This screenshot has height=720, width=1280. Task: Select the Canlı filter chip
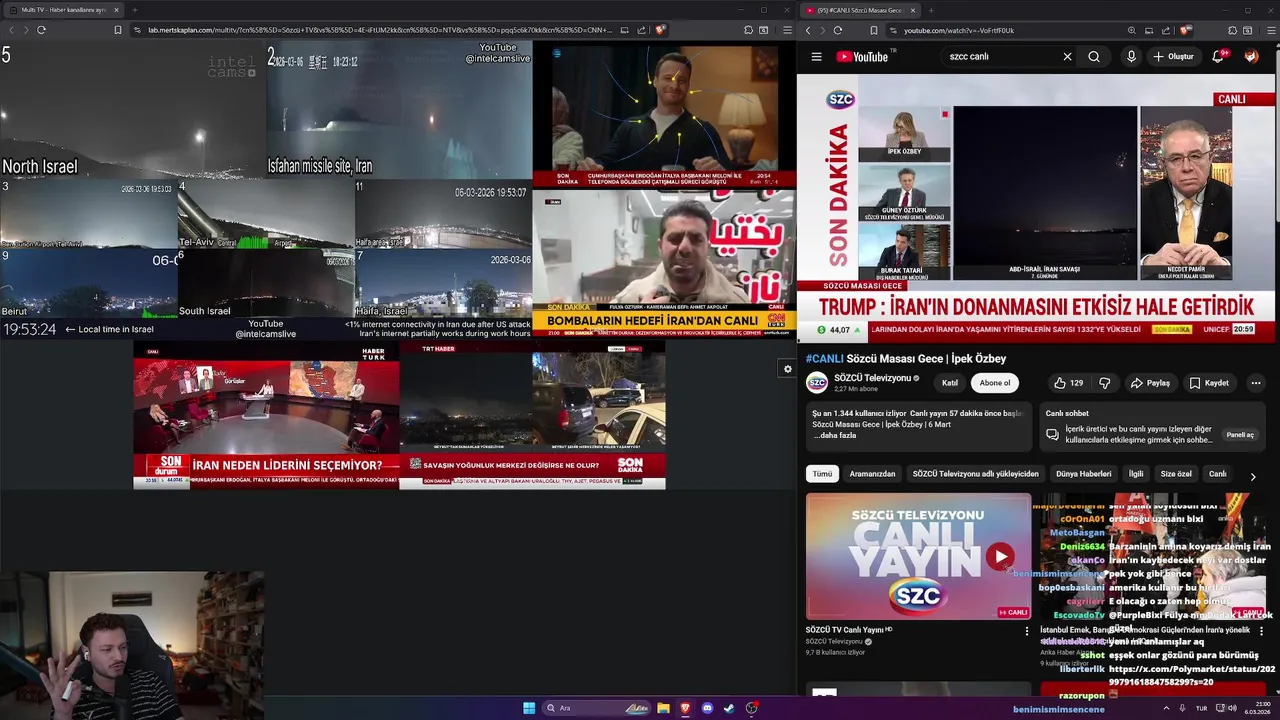(x=1217, y=474)
